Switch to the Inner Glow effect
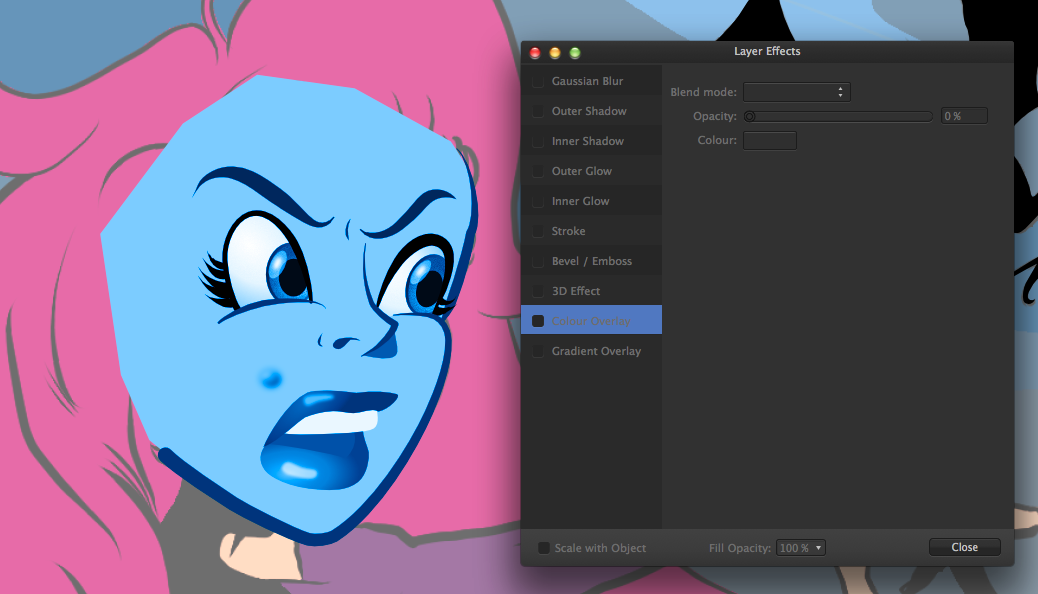 coord(591,201)
